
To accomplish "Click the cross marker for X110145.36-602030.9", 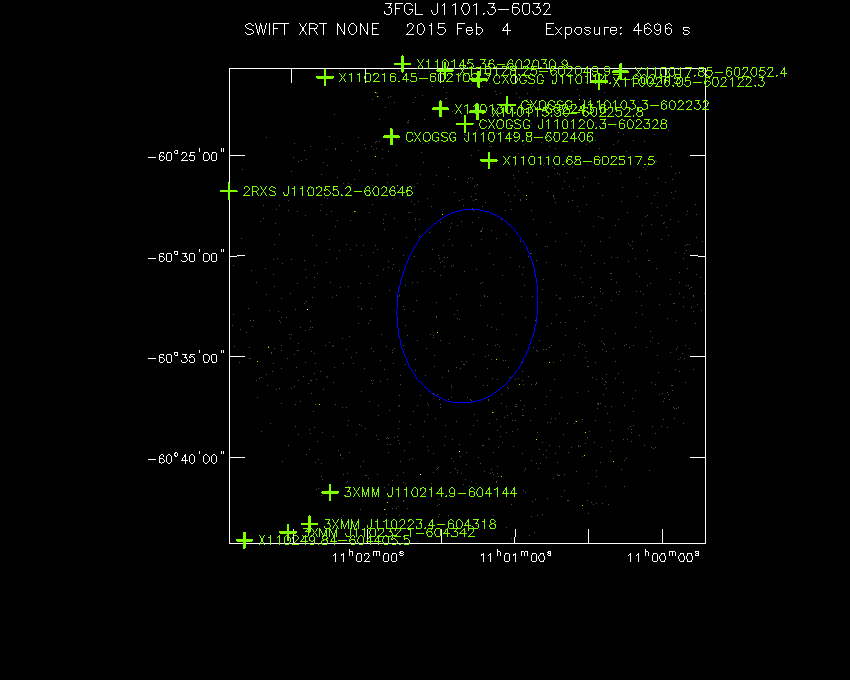I will (402, 64).
